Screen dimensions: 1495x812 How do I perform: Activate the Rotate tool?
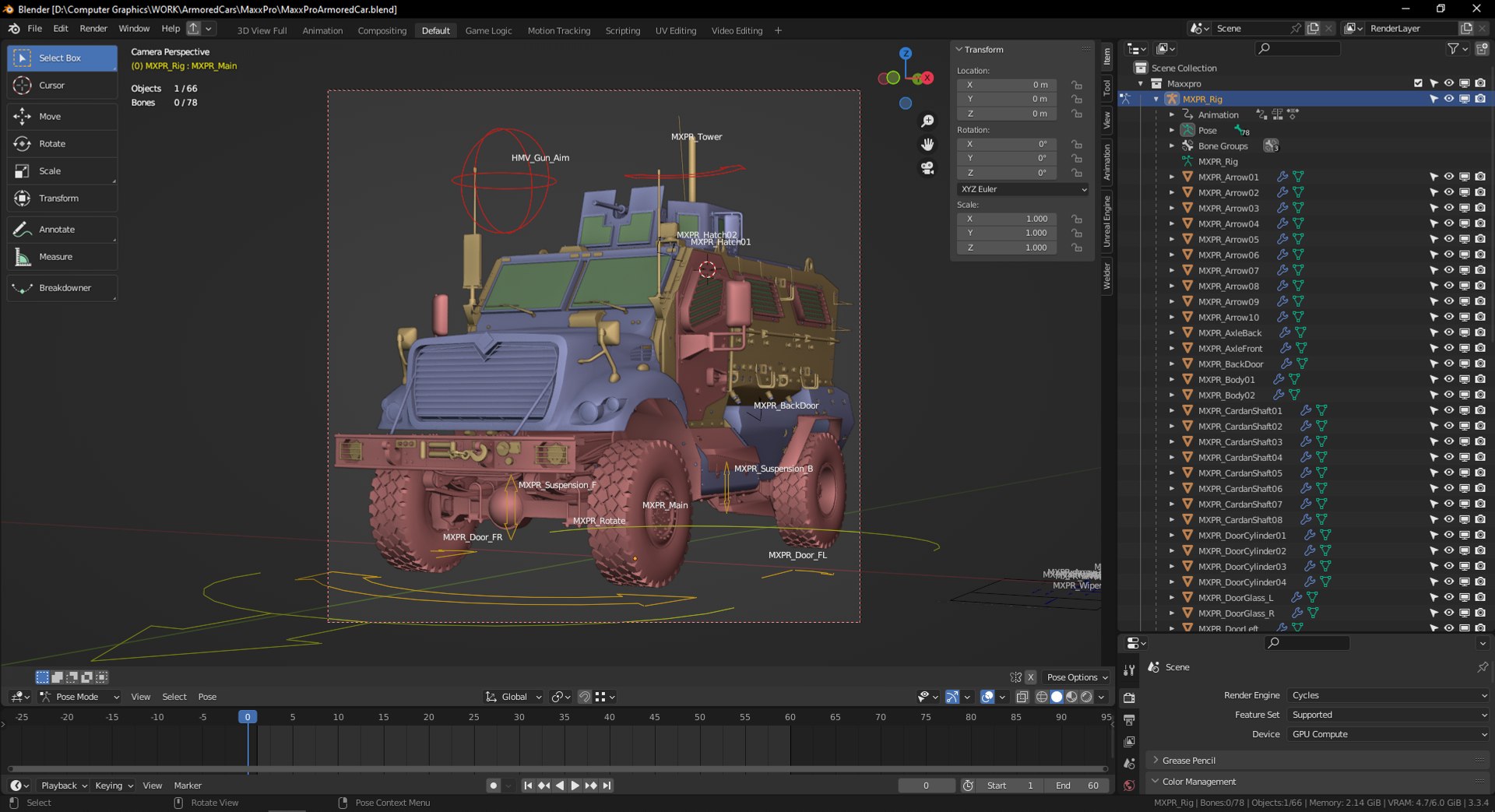(x=62, y=144)
